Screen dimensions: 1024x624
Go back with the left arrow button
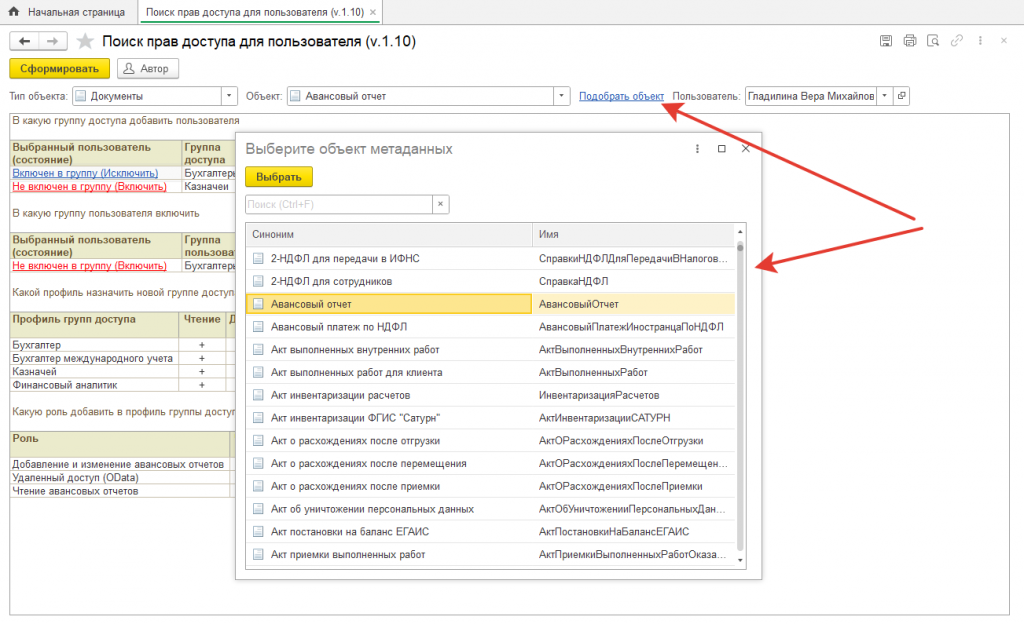[x=24, y=41]
